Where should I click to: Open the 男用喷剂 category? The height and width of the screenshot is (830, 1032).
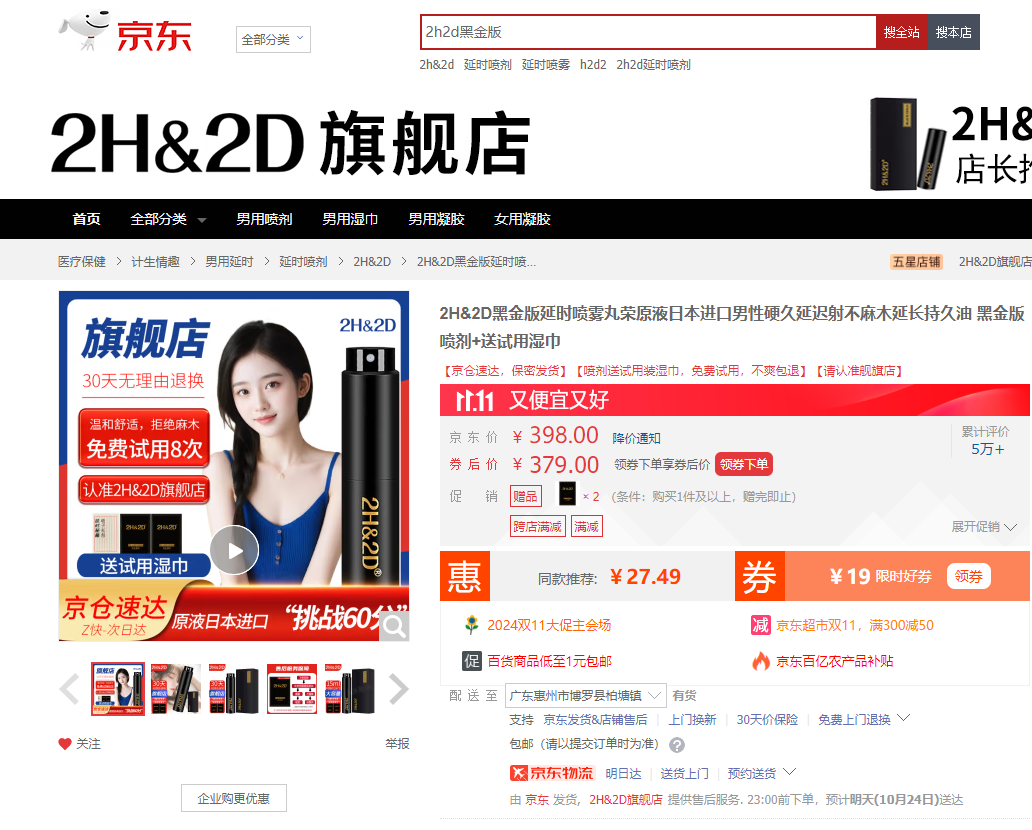(x=265, y=219)
